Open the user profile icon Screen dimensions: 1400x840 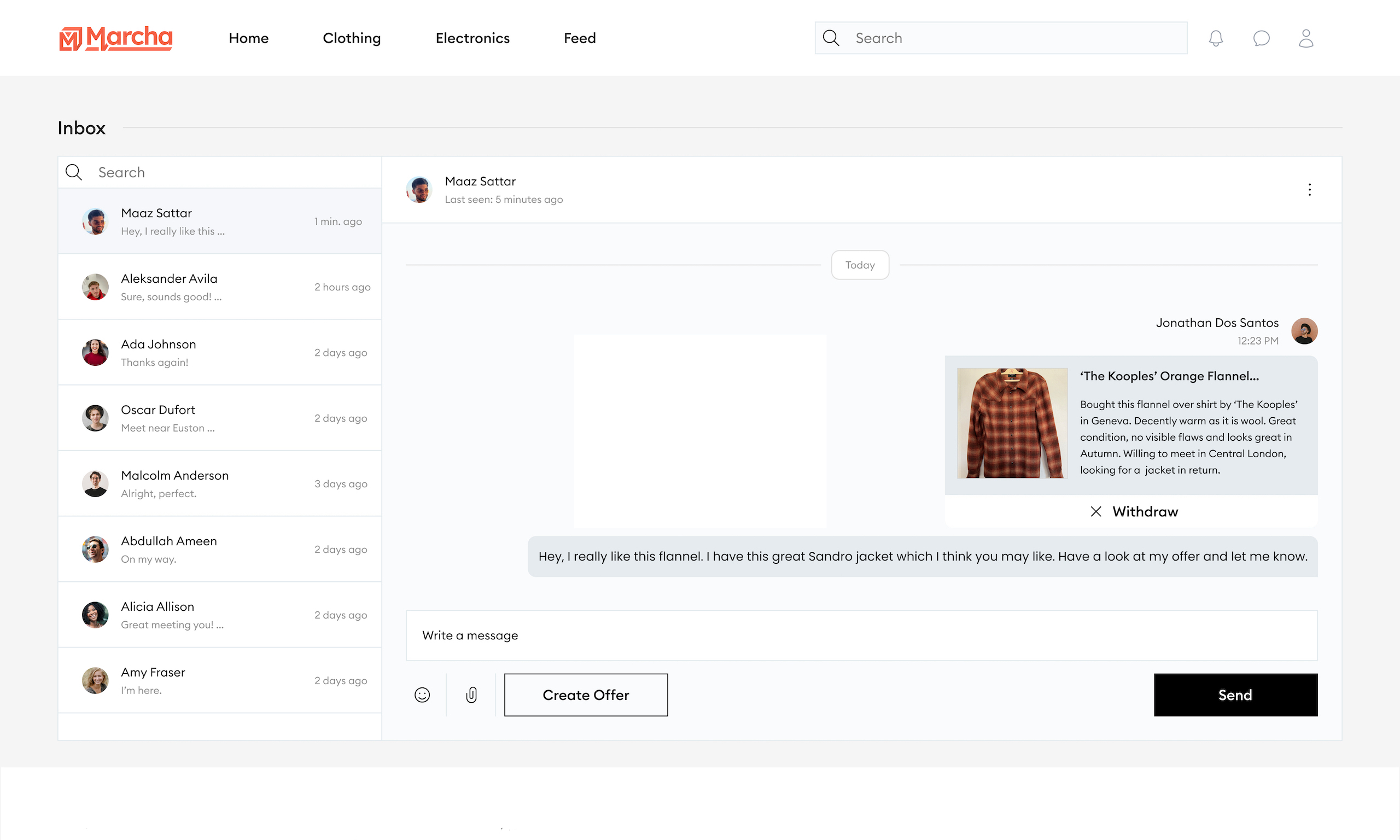point(1305,38)
